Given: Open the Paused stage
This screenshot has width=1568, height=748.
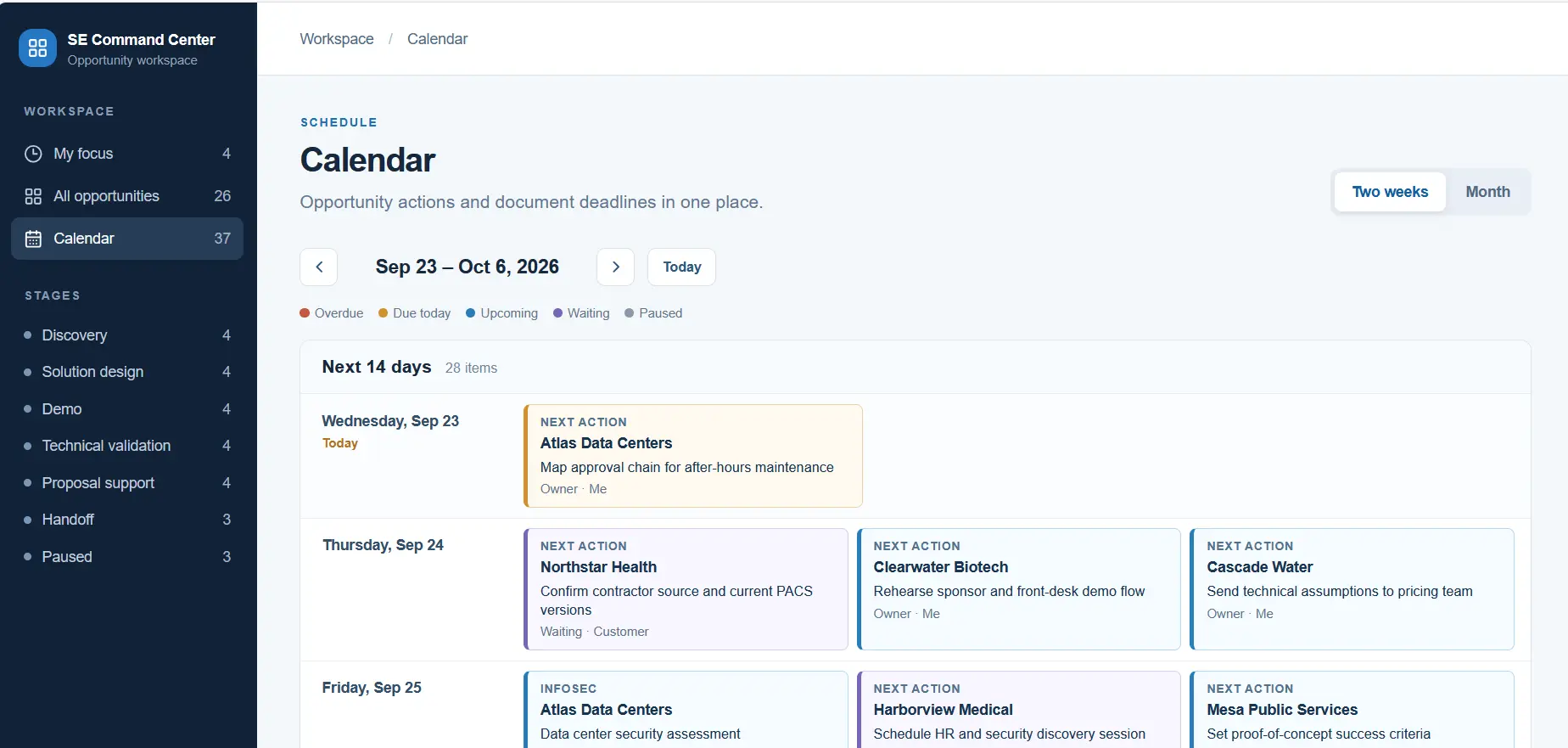Looking at the screenshot, I should click(x=127, y=557).
